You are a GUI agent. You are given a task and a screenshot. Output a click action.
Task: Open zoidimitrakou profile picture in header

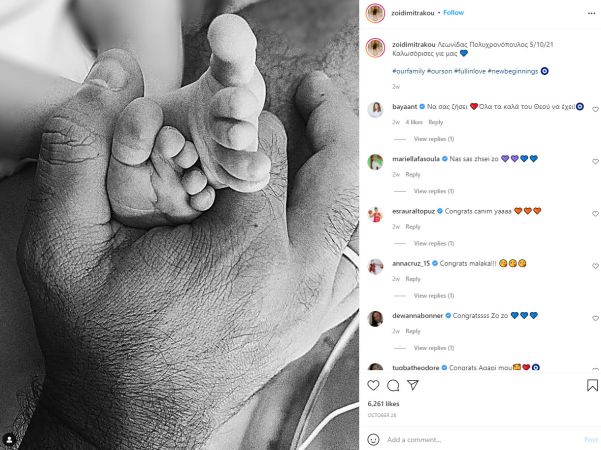tap(375, 13)
